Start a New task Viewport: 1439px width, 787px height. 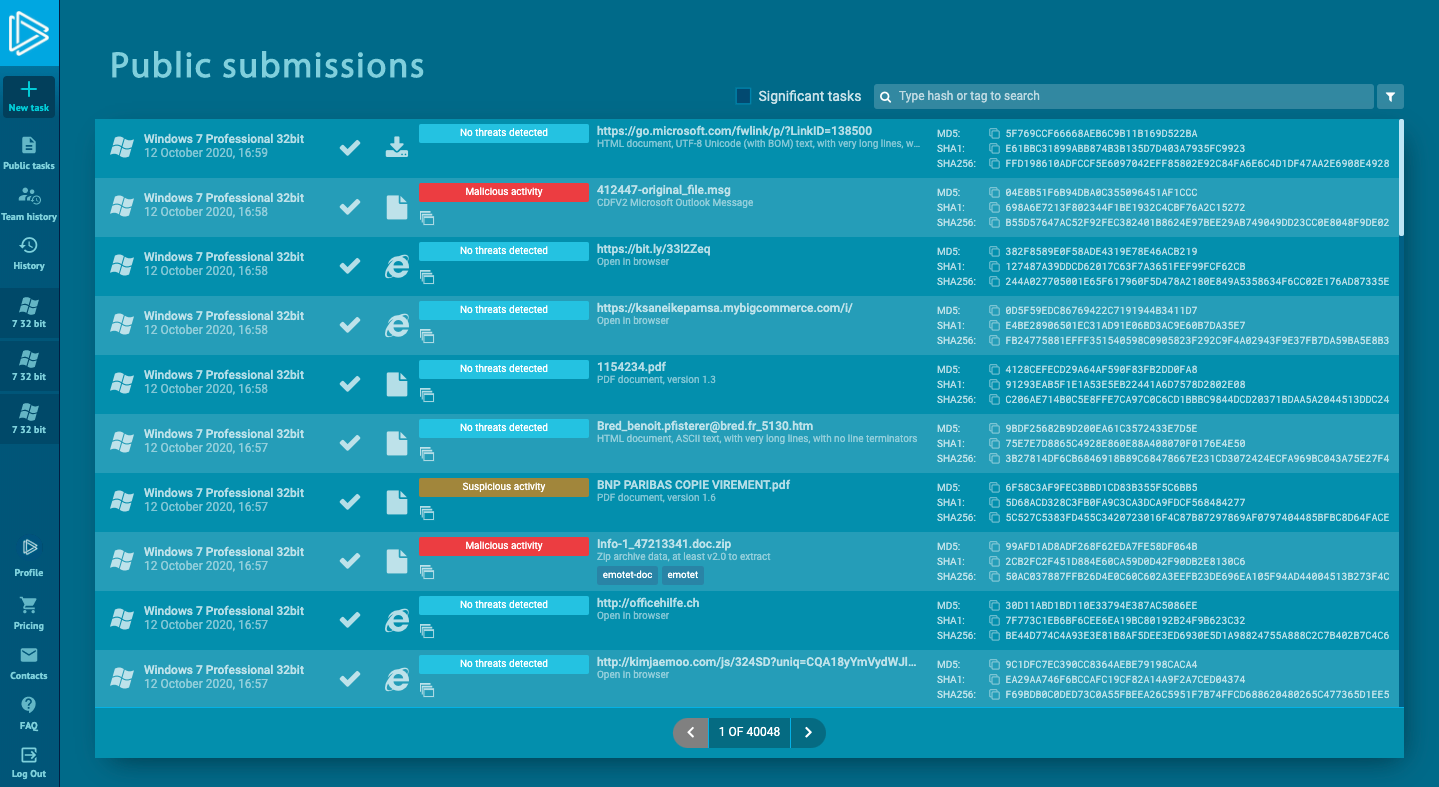click(x=29, y=97)
